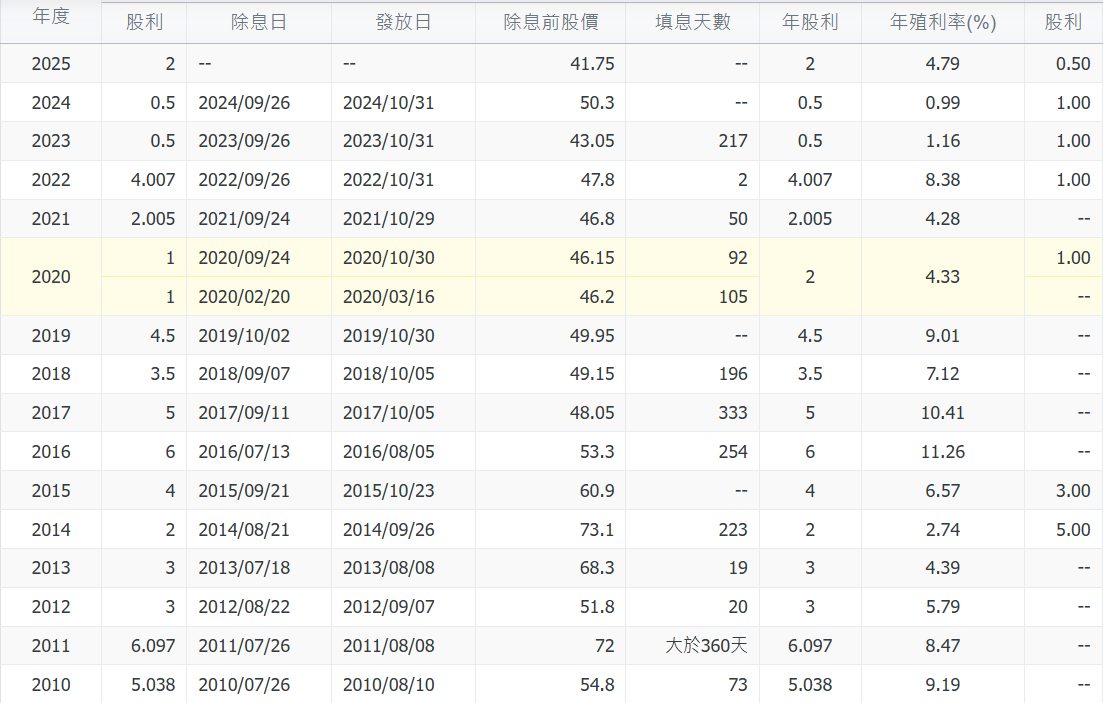Select the 2013 year cell

point(51,568)
